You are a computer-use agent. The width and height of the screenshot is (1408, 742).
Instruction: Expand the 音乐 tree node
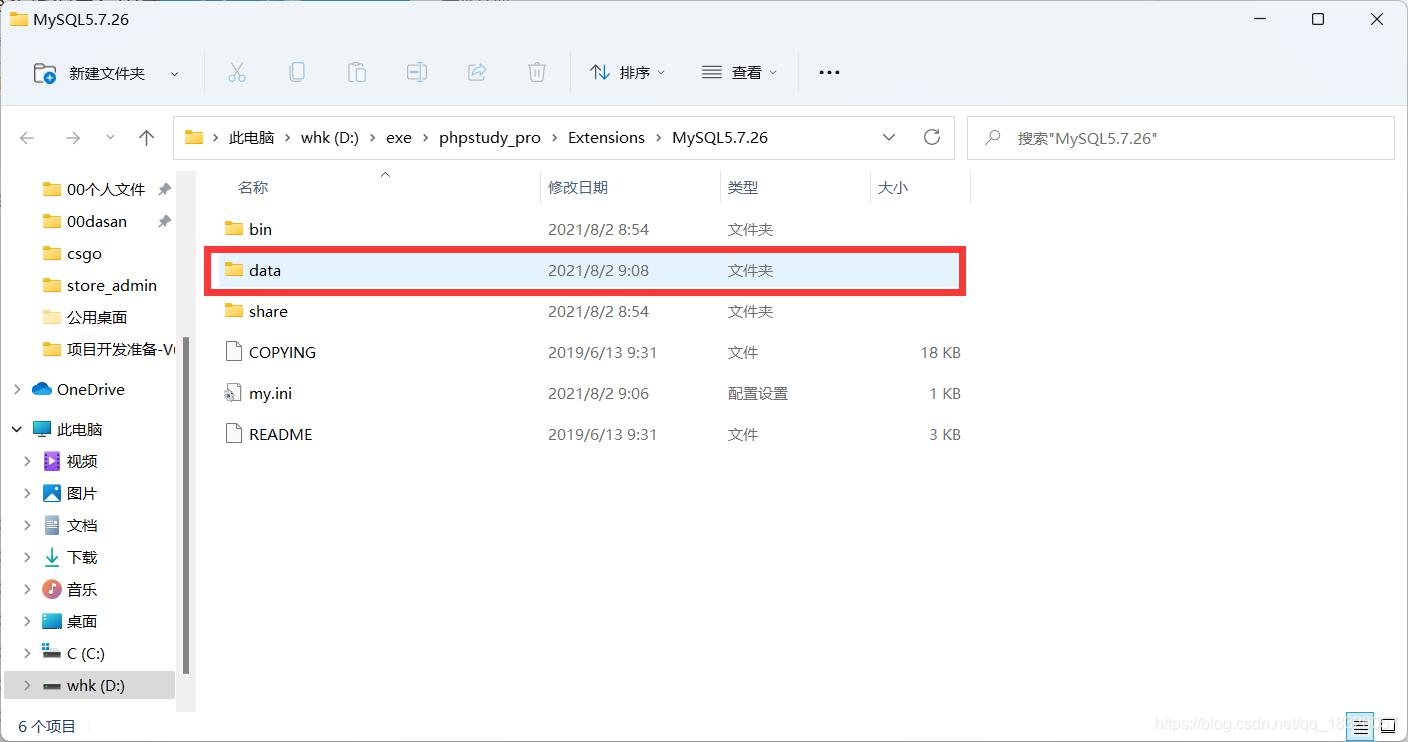tap(27, 589)
